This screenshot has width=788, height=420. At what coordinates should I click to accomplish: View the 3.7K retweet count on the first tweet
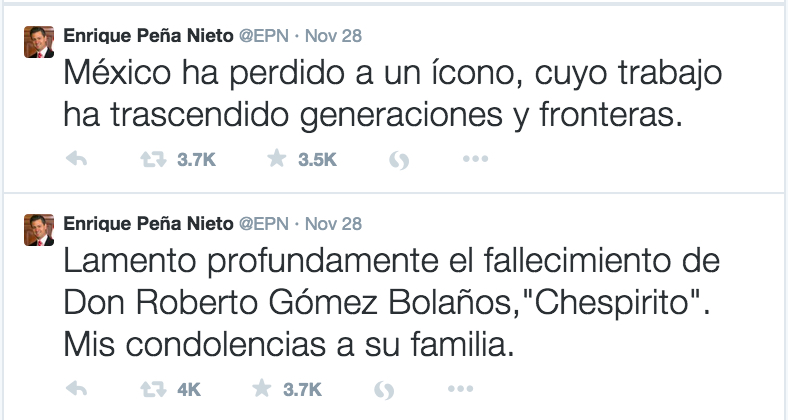tap(196, 160)
